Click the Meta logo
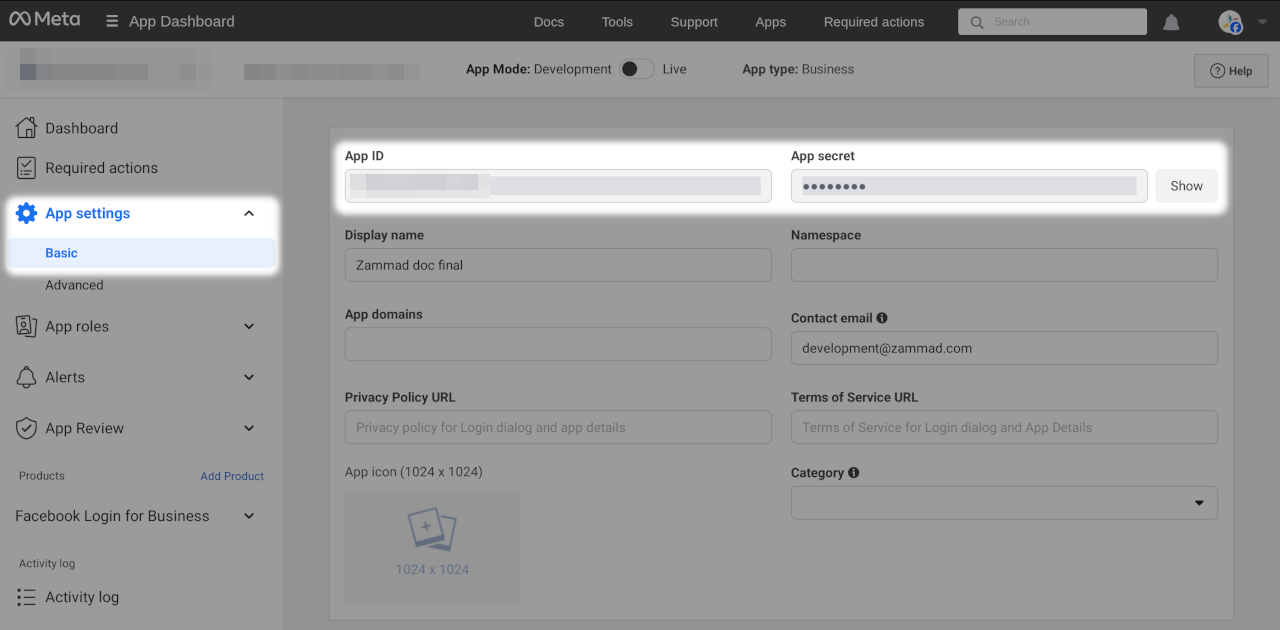 pyautogui.click(x=44, y=20)
